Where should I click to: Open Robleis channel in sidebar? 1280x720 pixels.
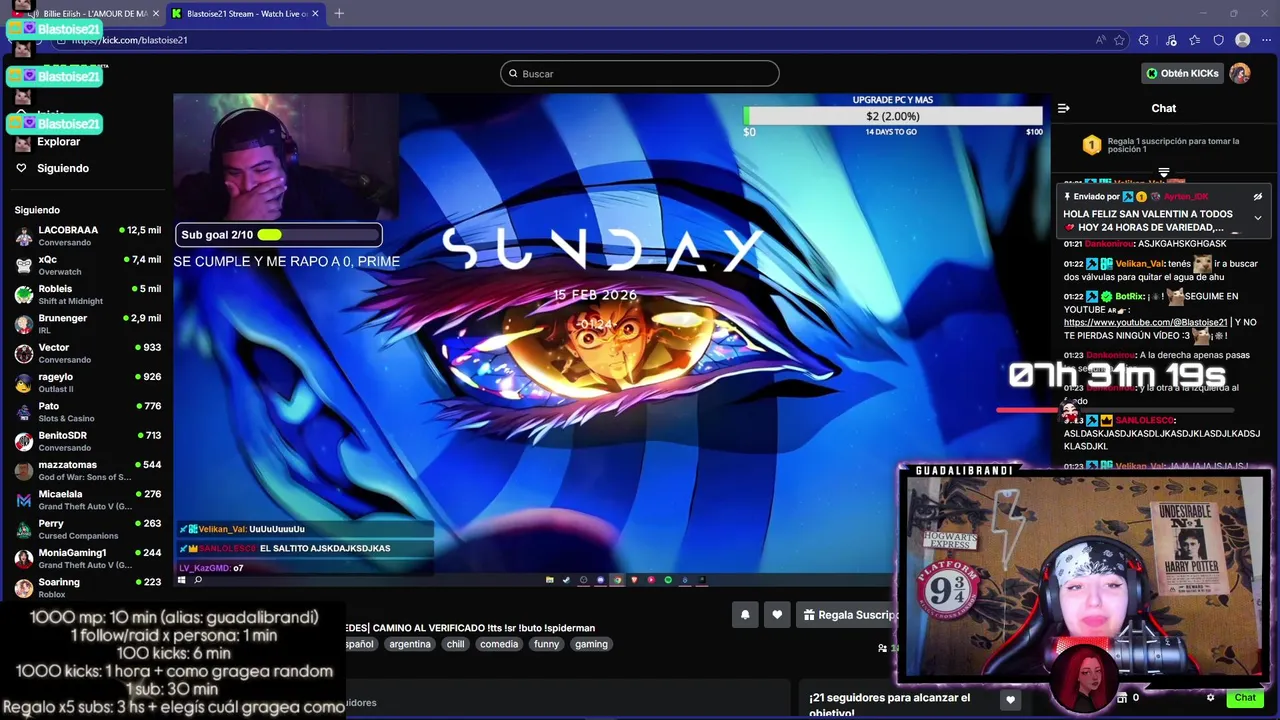[x=88, y=294]
